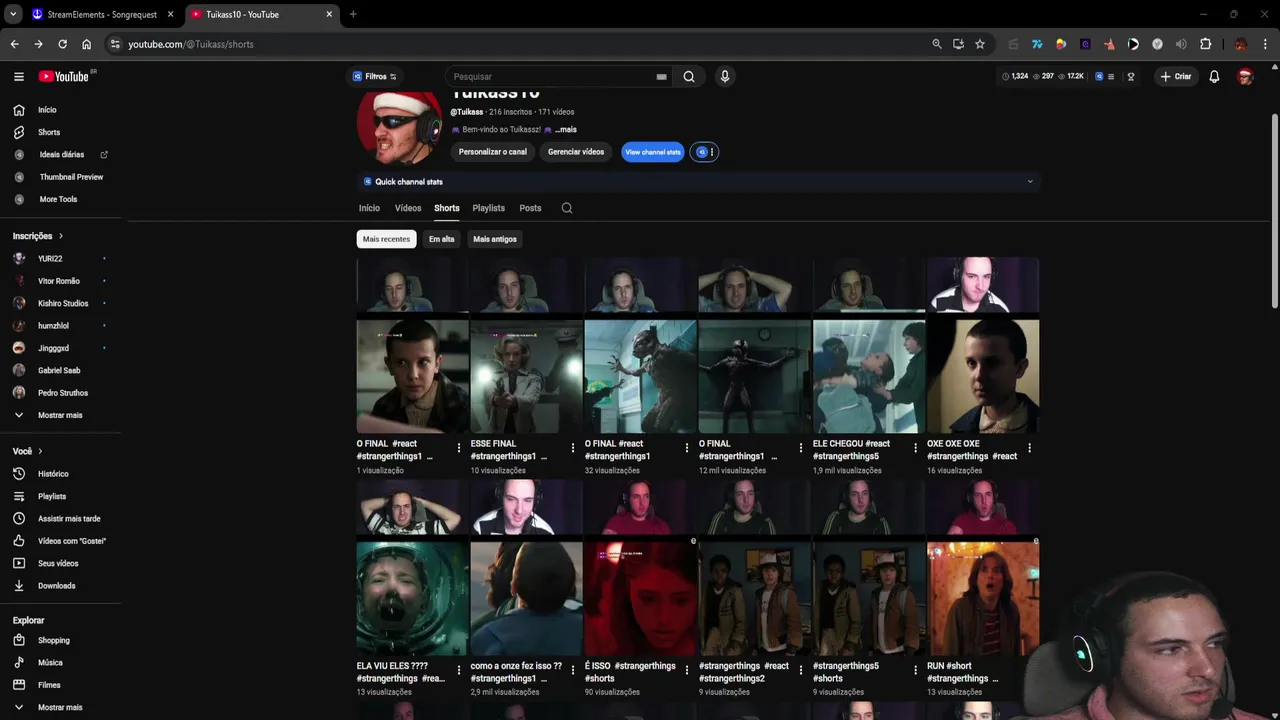Switch to the Início channel tab
1280x720 pixels.
point(369,208)
